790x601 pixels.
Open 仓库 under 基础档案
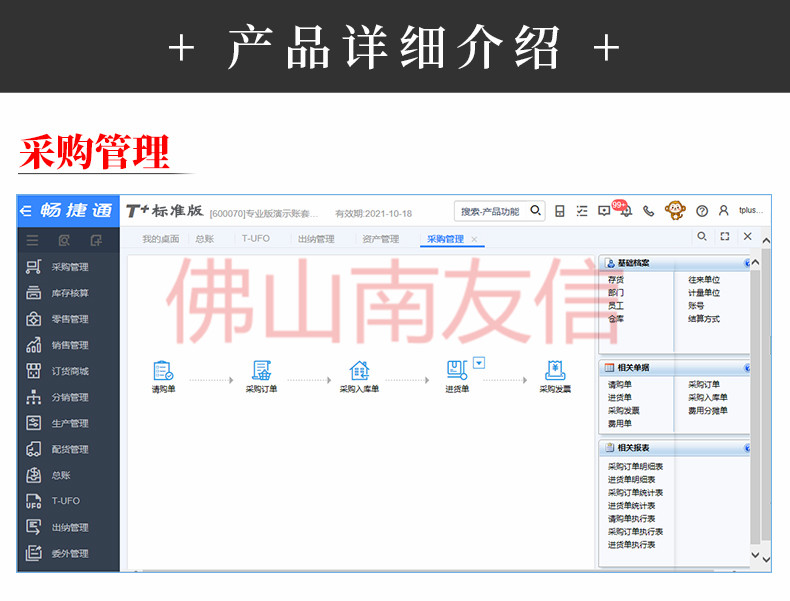point(616,319)
